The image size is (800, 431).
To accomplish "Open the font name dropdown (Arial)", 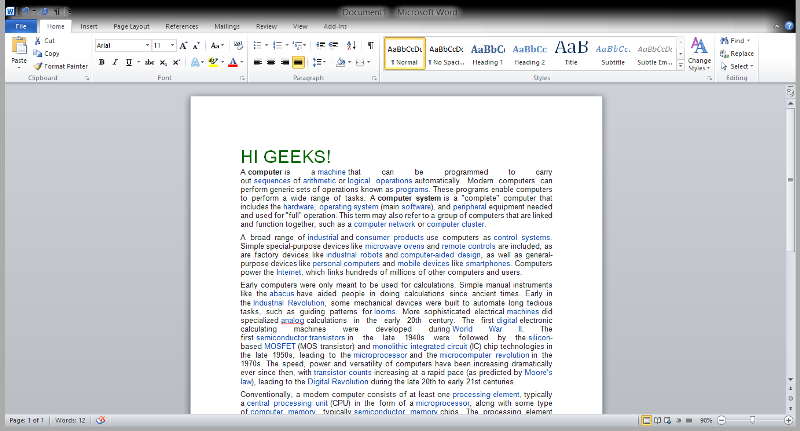I will (x=147, y=45).
